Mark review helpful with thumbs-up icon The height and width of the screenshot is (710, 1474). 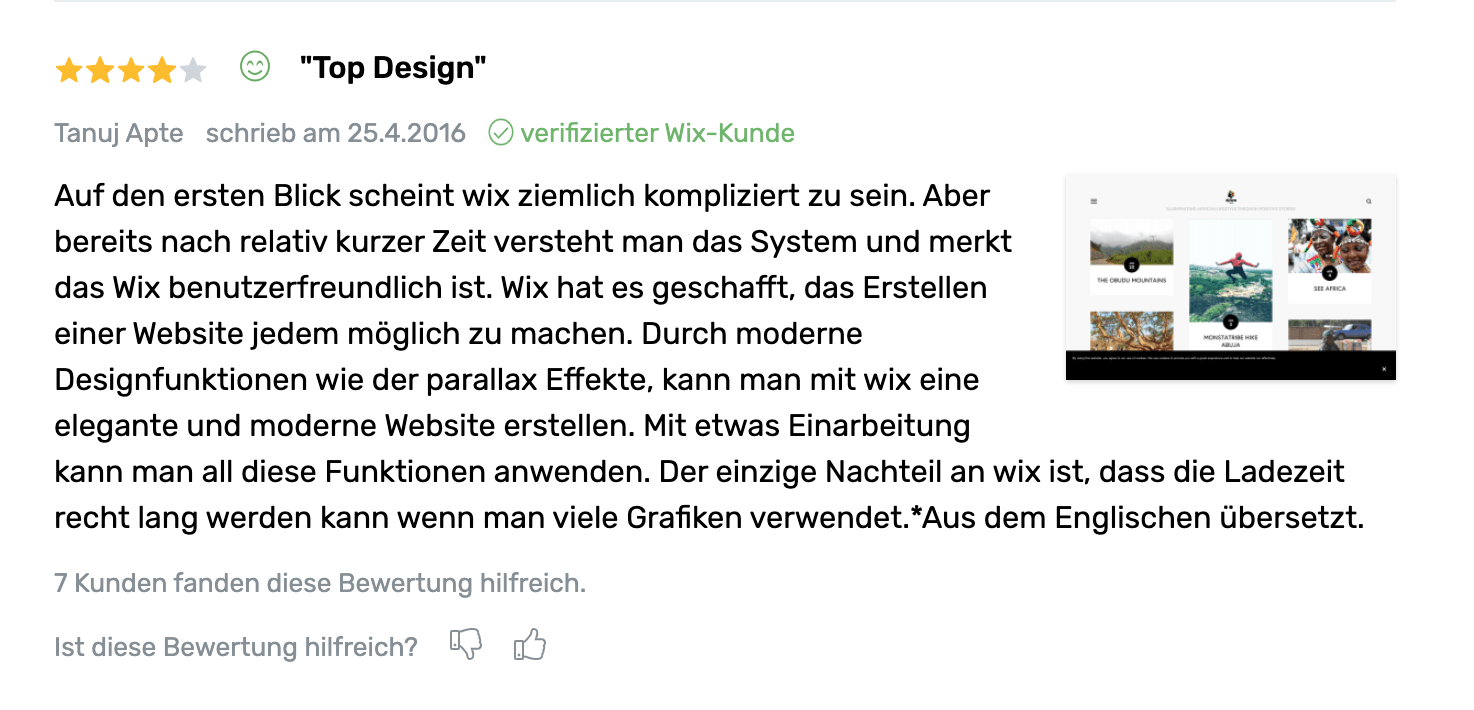click(x=530, y=645)
